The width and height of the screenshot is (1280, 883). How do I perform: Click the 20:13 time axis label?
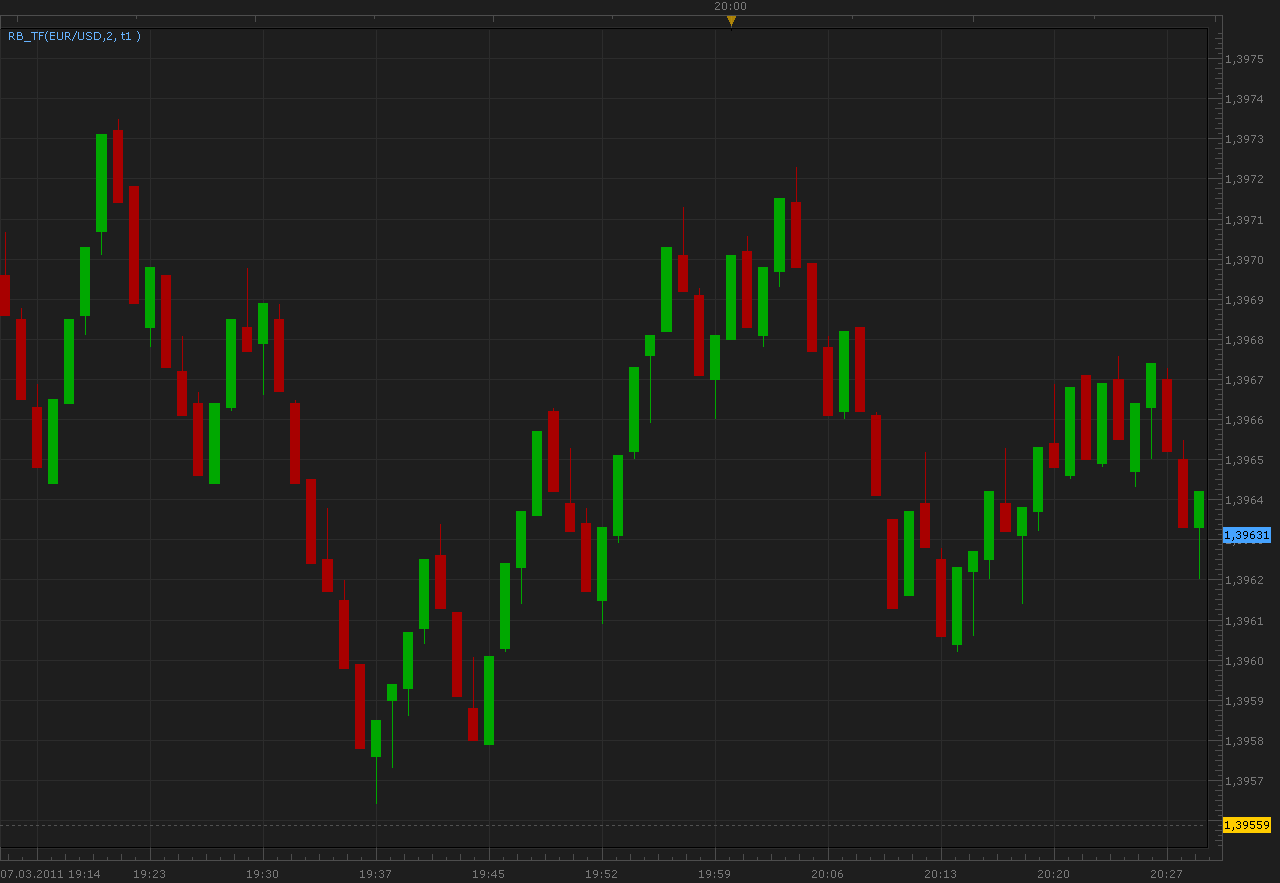[x=941, y=874]
